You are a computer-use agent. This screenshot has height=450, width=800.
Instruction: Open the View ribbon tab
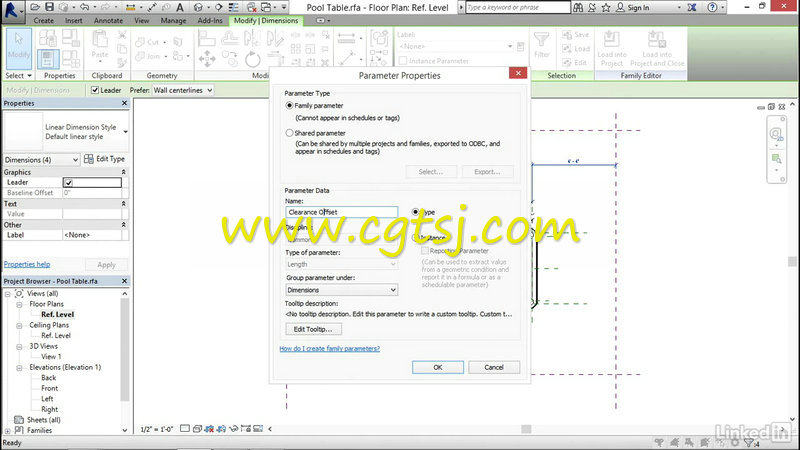(142, 20)
